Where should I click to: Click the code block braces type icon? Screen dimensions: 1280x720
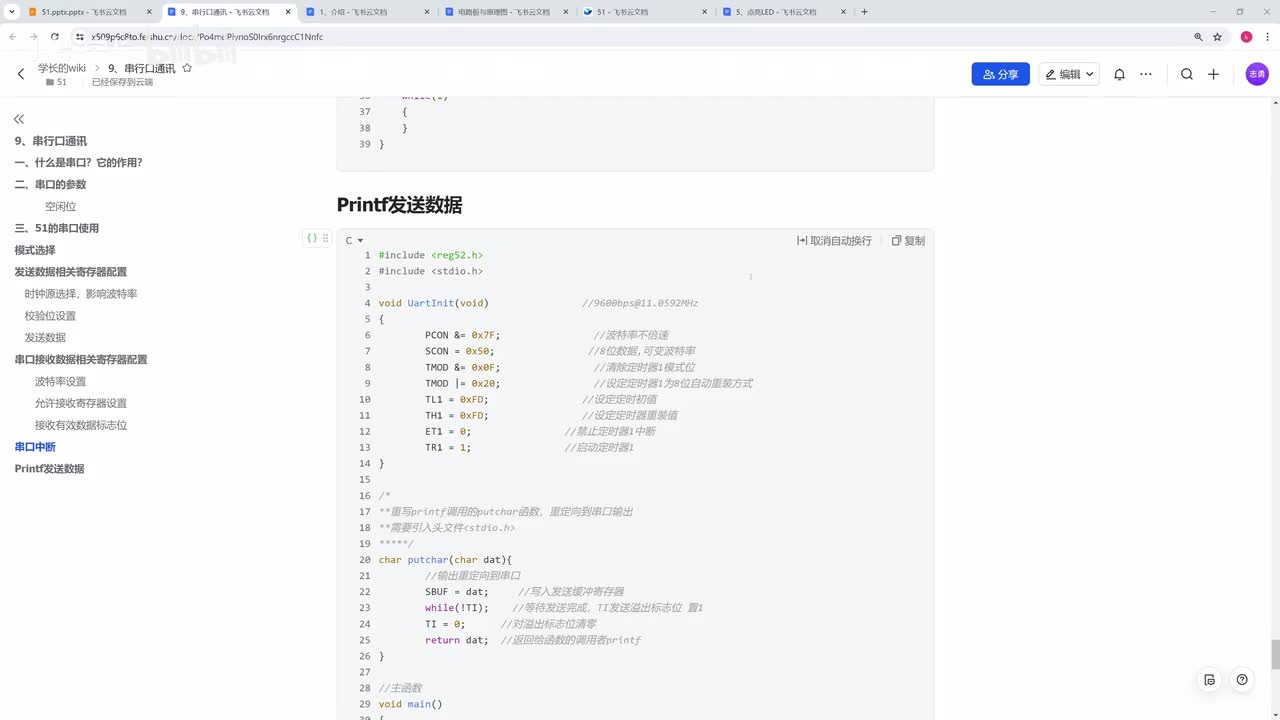tap(312, 238)
